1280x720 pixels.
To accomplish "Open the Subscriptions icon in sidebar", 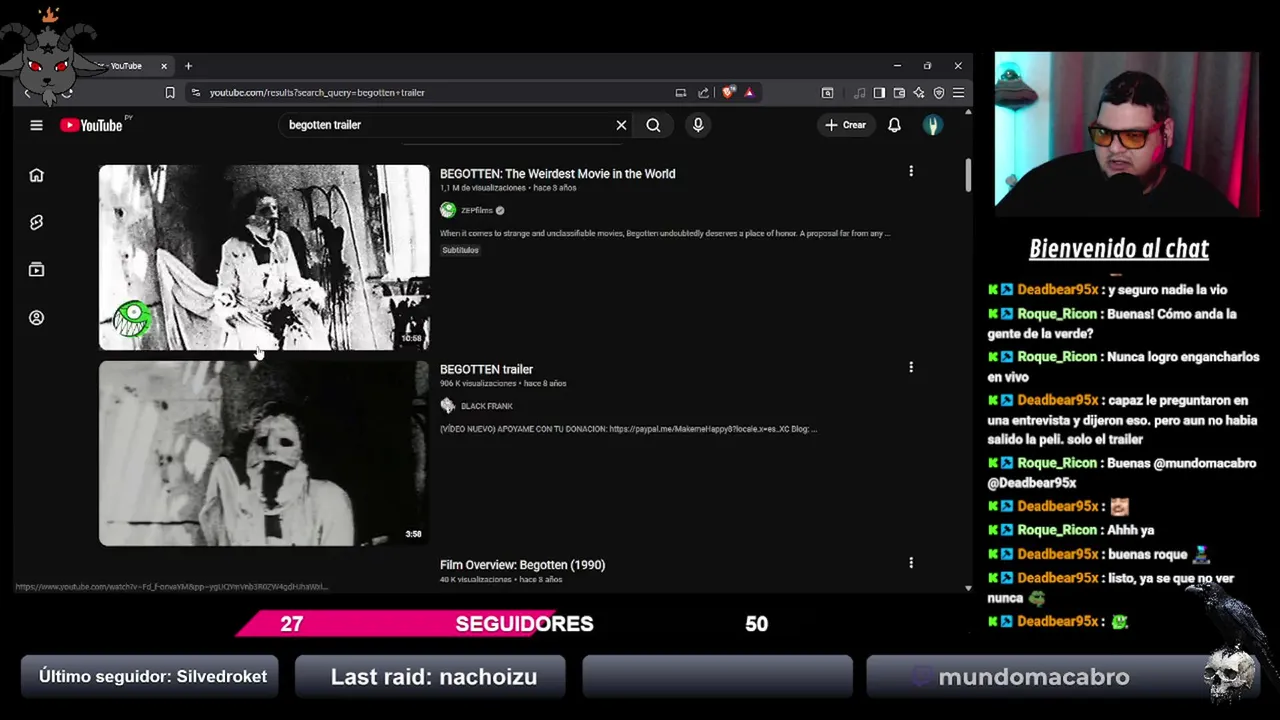I will point(36,269).
